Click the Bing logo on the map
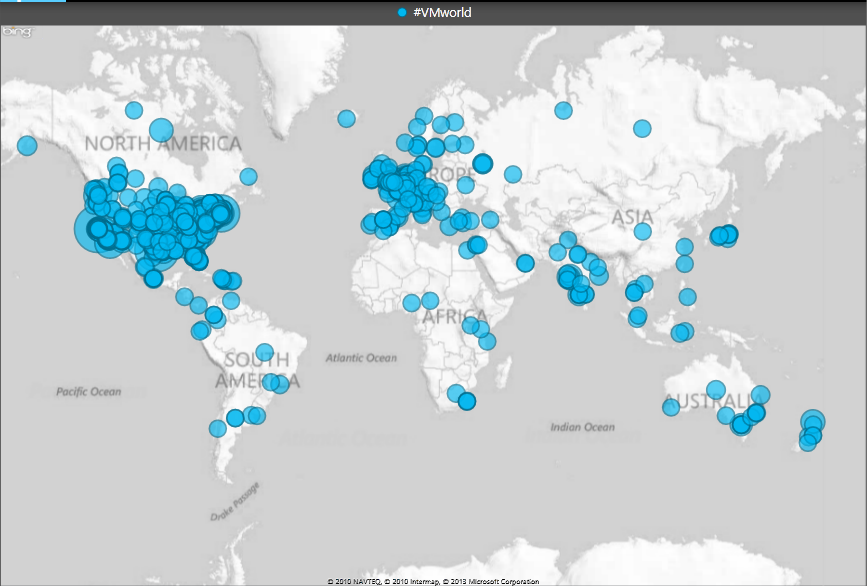The height and width of the screenshot is (586, 867). (x=15, y=33)
